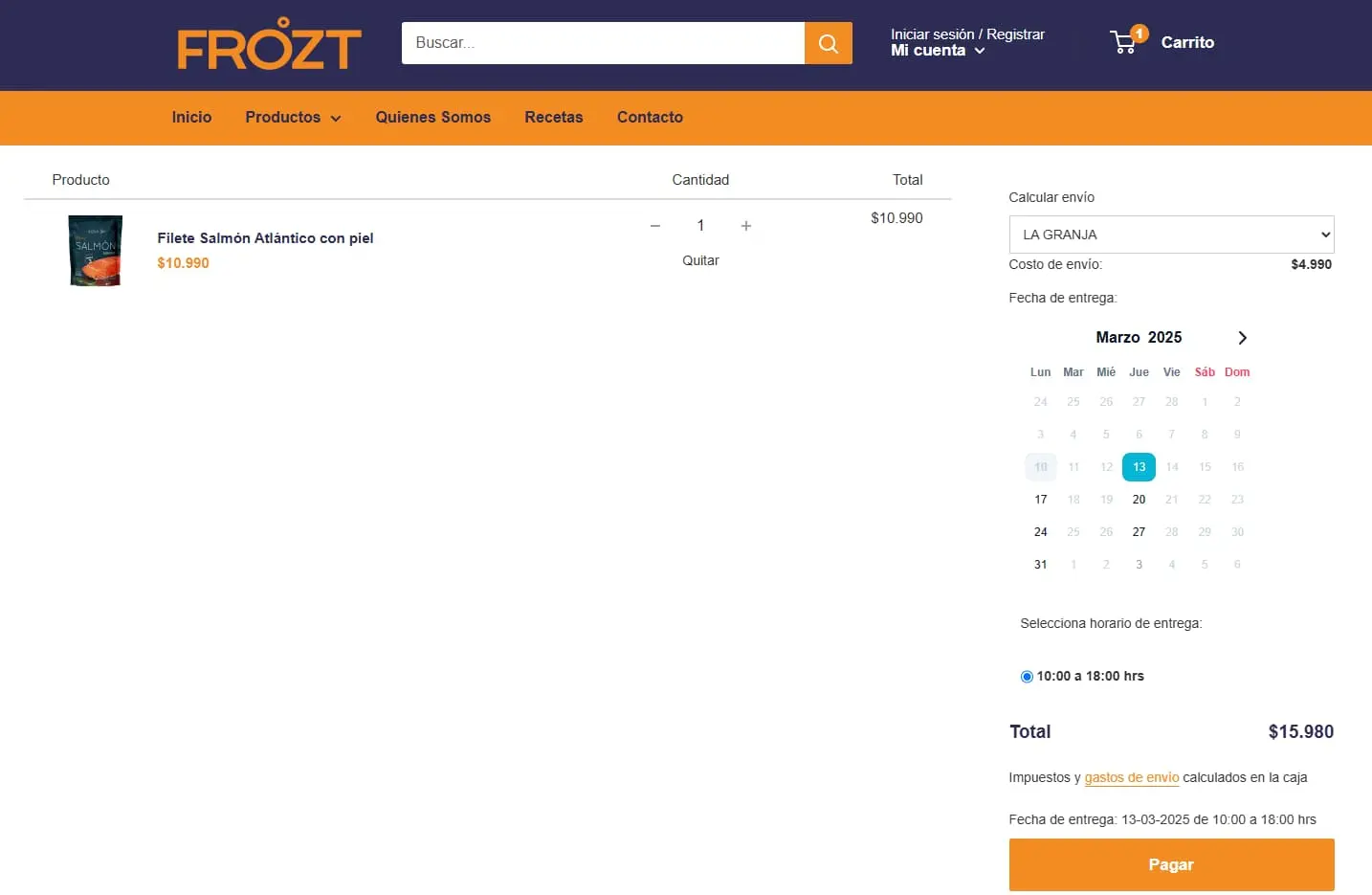Image resolution: width=1372 pixels, height=895 pixels.
Task: Click the FROZT logo
Action: point(269,44)
